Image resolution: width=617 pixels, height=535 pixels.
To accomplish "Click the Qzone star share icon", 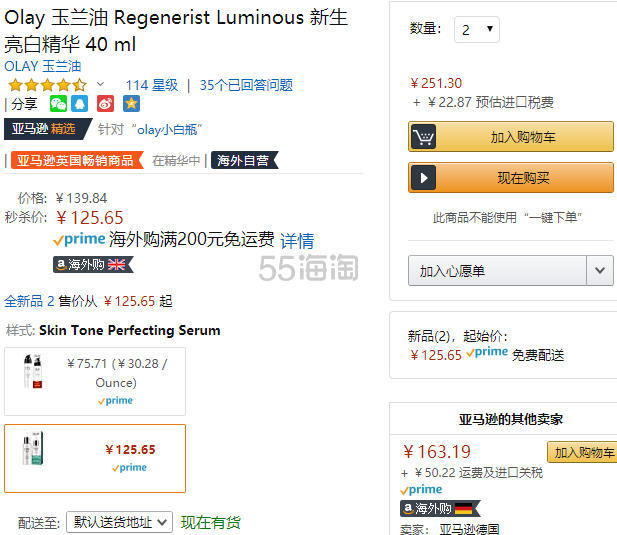I will 131,104.
